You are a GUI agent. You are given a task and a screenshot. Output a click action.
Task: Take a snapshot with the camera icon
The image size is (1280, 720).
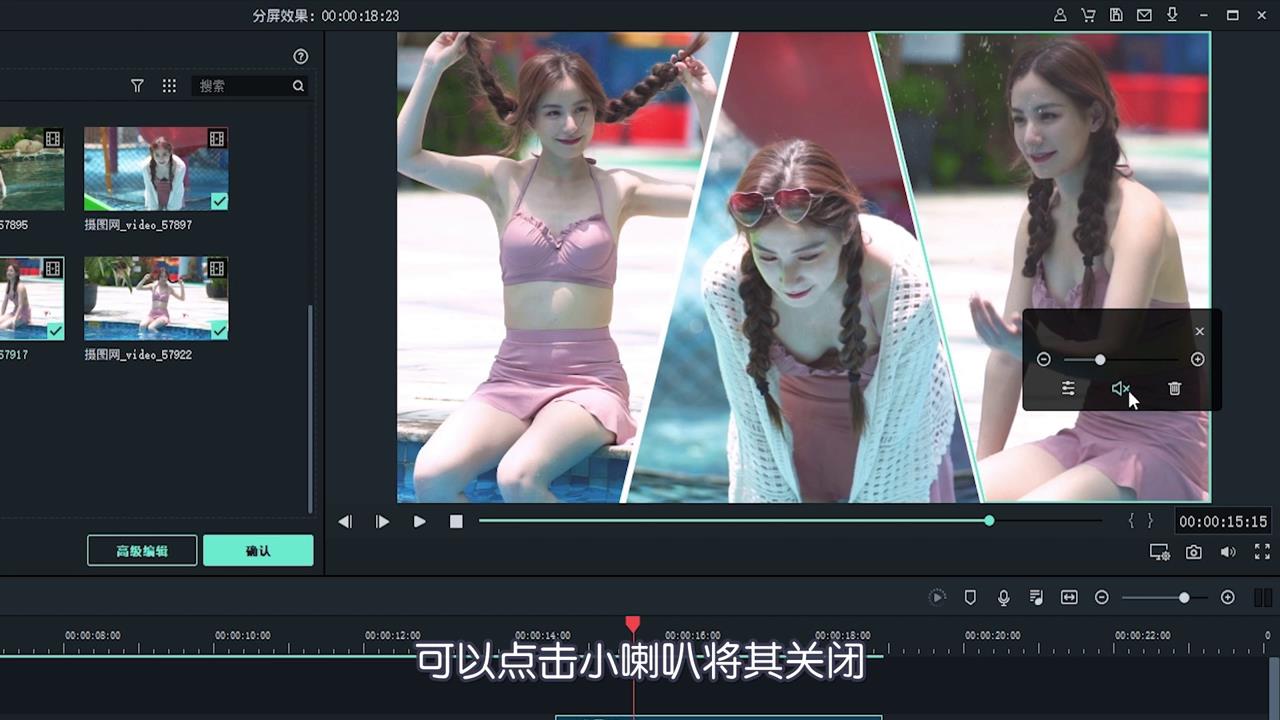coord(1194,552)
